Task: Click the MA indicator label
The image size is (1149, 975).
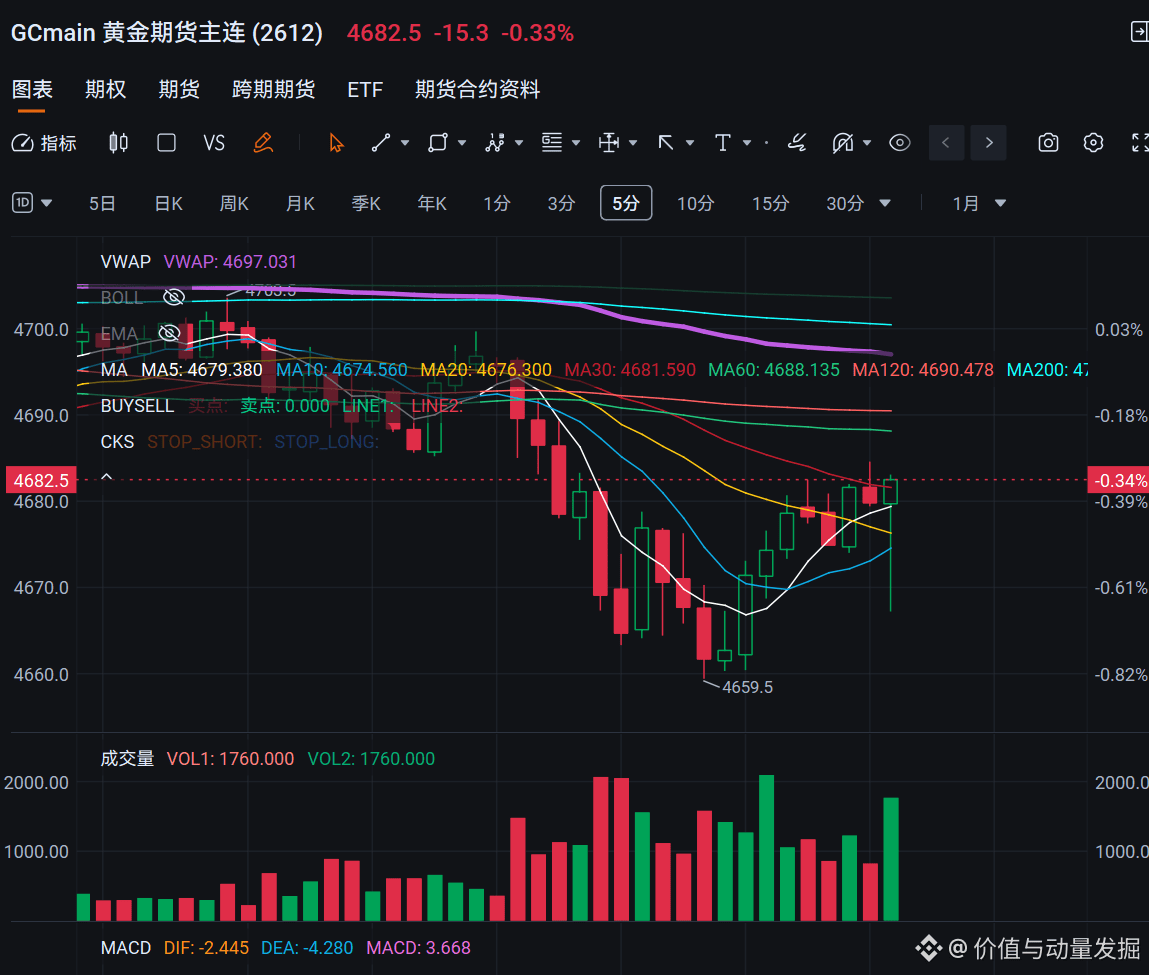Action: click(114, 370)
